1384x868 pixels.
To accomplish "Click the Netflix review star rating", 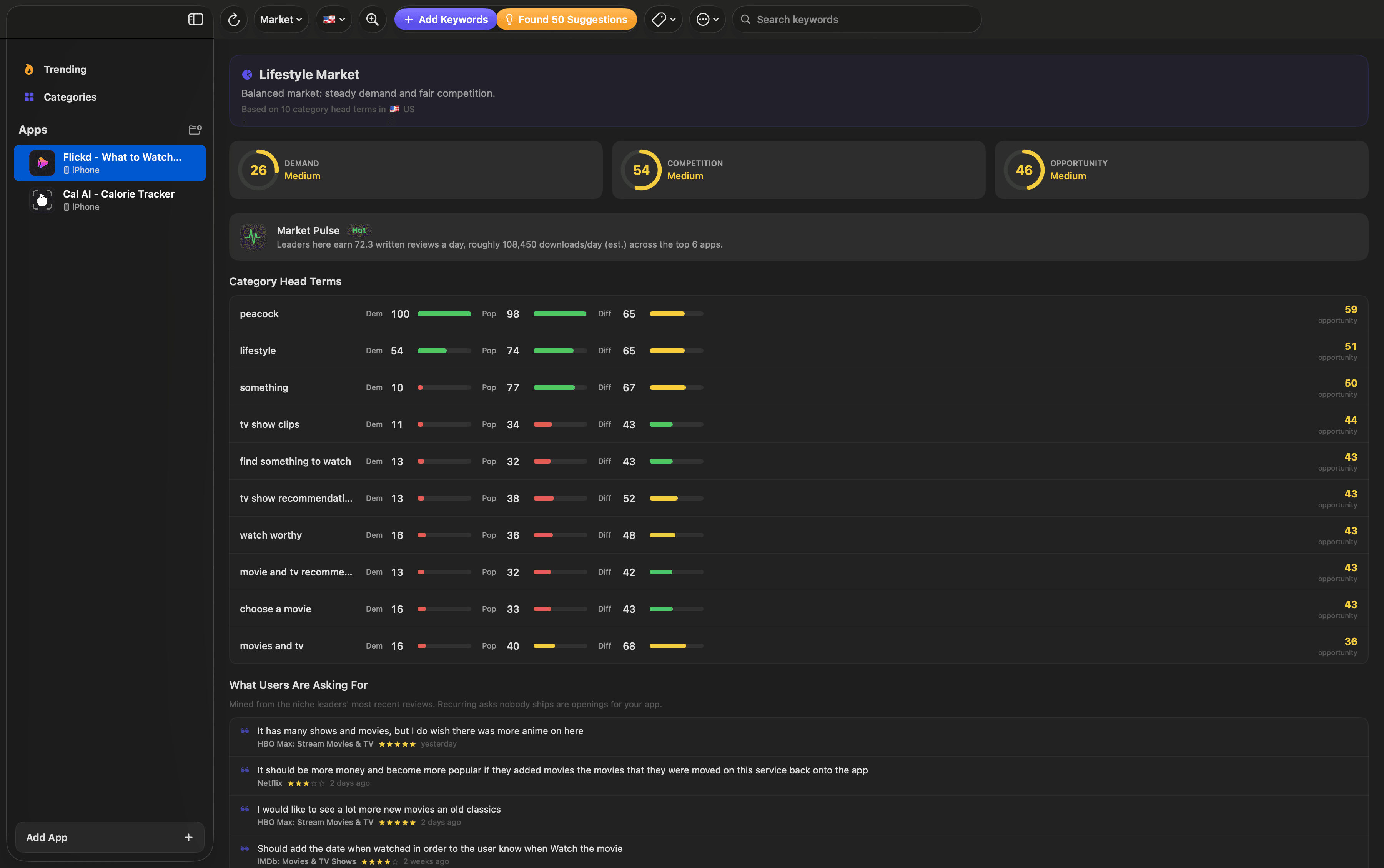I will [306, 783].
